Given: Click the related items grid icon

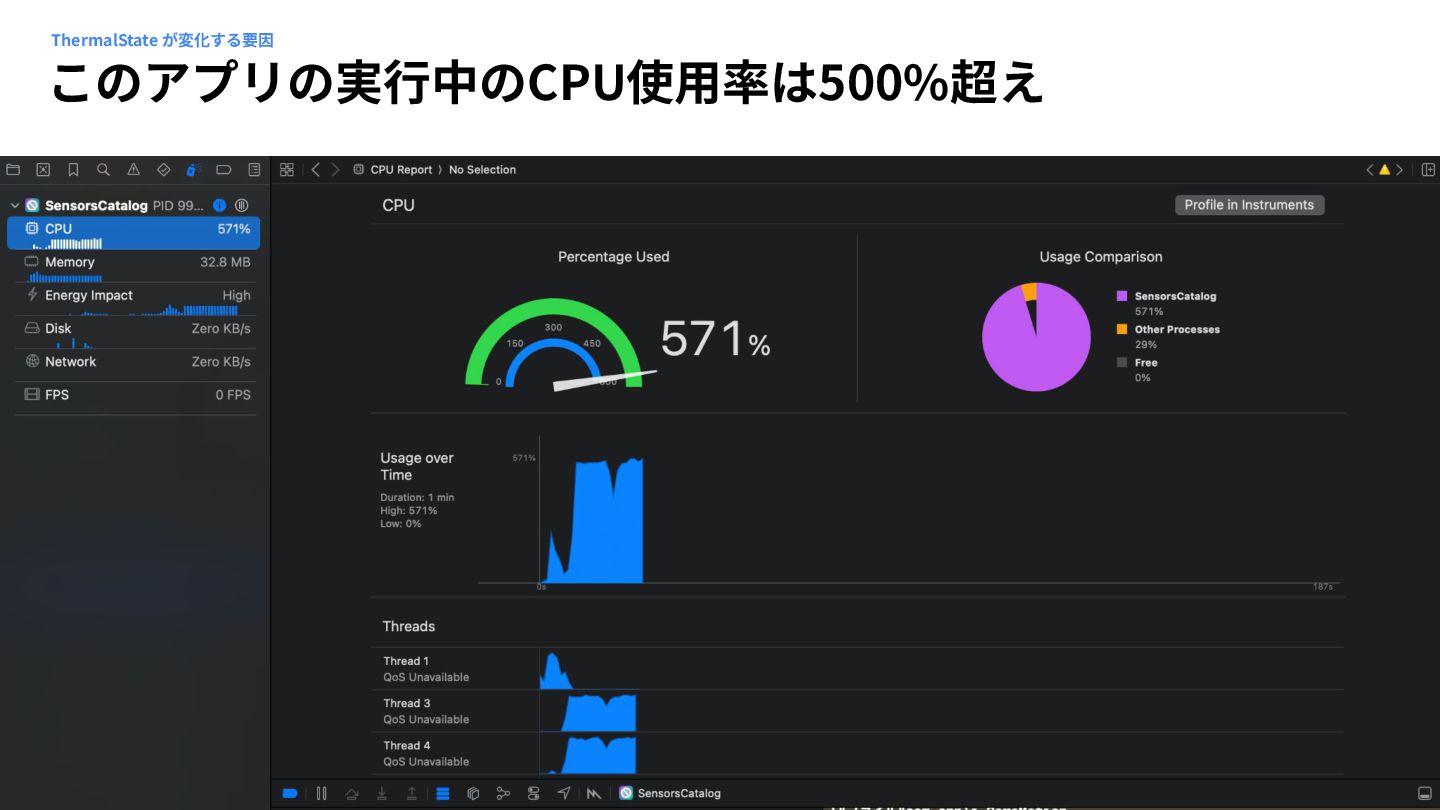Looking at the screenshot, I should coord(287,170).
